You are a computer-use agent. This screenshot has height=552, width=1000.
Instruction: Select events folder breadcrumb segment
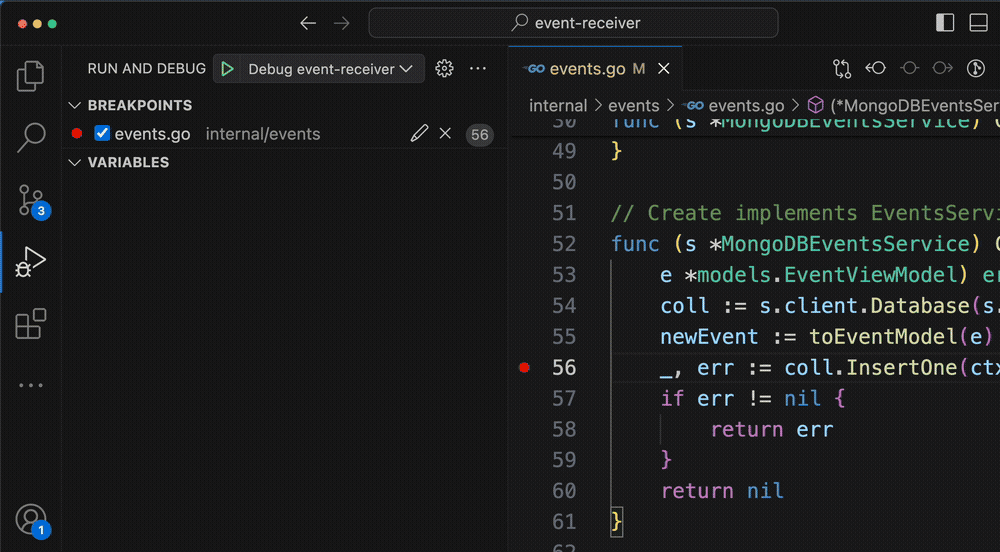(633, 105)
